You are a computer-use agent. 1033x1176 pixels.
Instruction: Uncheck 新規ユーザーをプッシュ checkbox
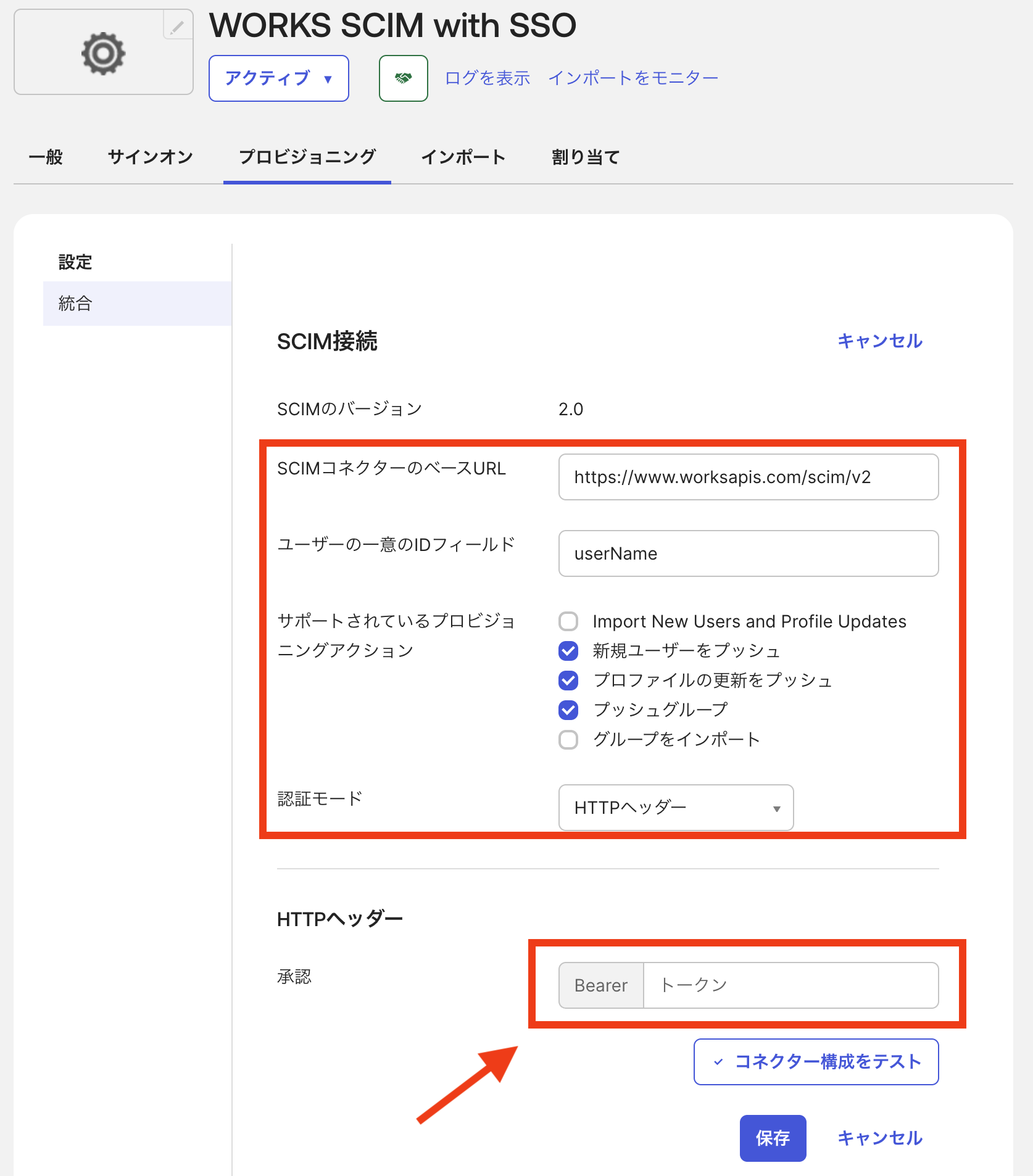point(568,651)
